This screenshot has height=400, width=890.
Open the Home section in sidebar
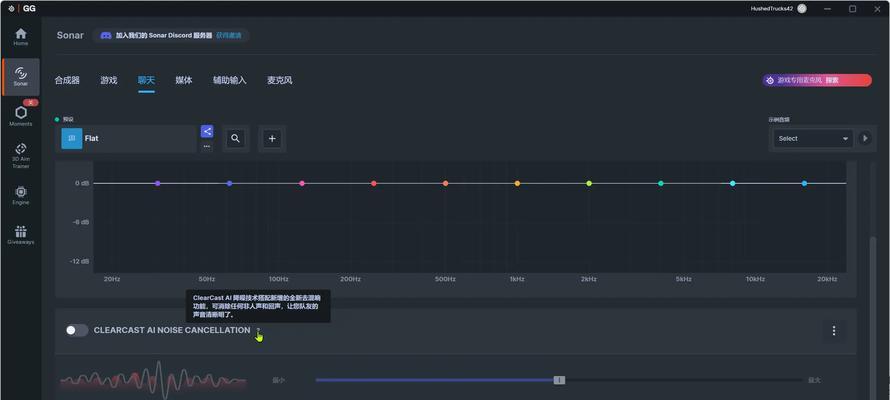click(x=21, y=37)
